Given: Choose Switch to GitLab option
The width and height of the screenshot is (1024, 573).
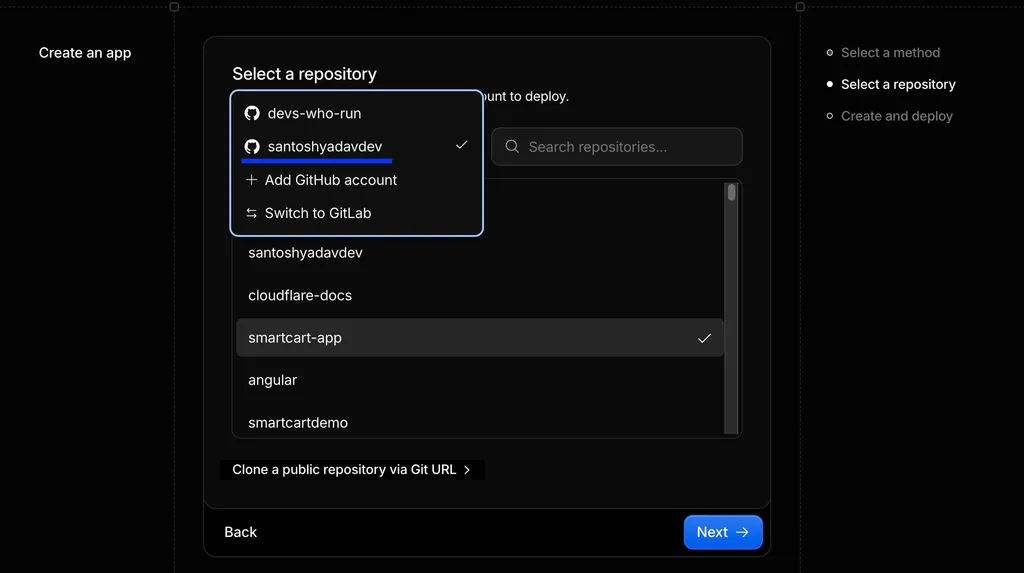Looking at the screenshot, I should click(357, 213).
